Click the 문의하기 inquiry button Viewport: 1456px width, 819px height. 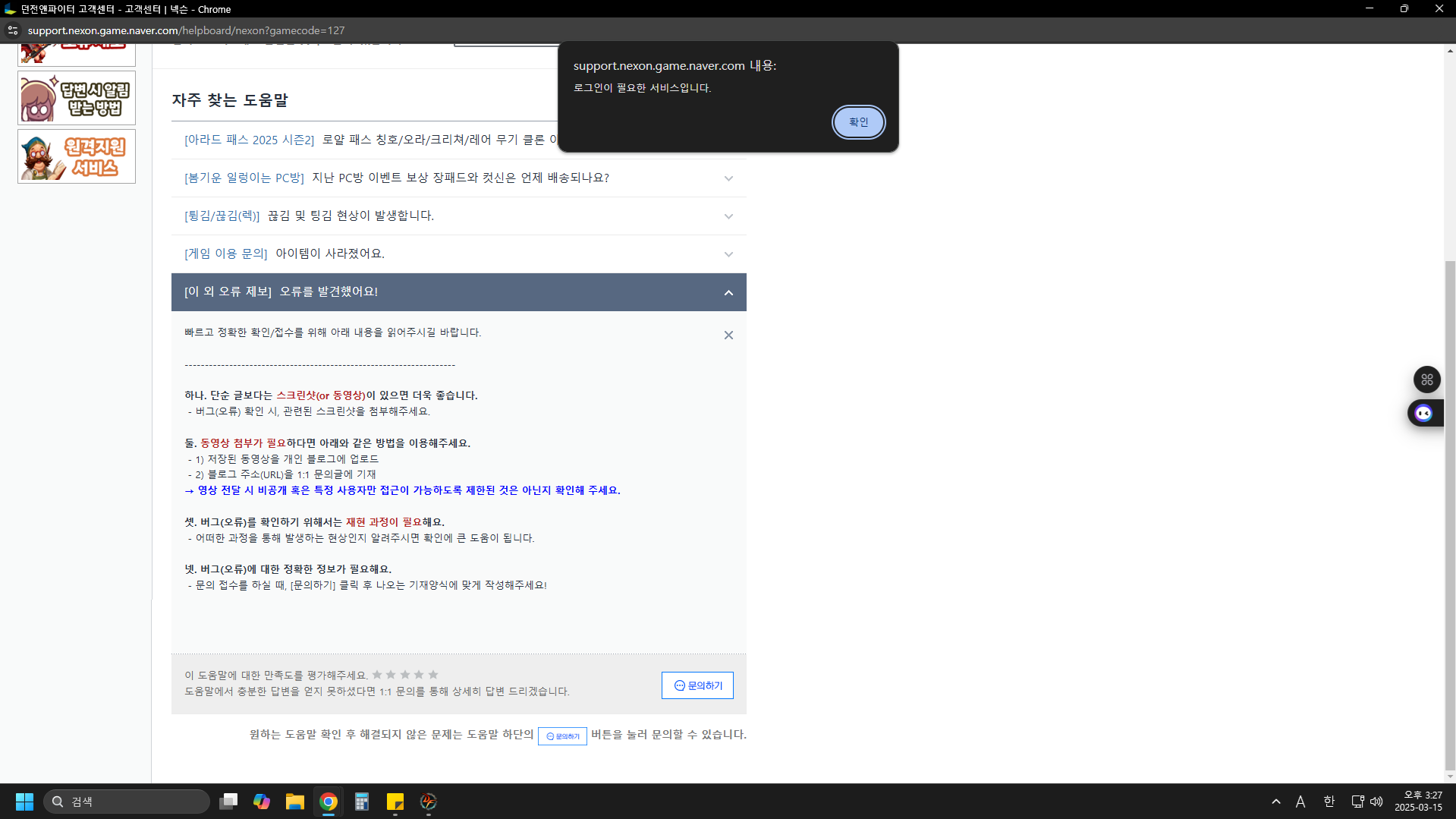697,685
